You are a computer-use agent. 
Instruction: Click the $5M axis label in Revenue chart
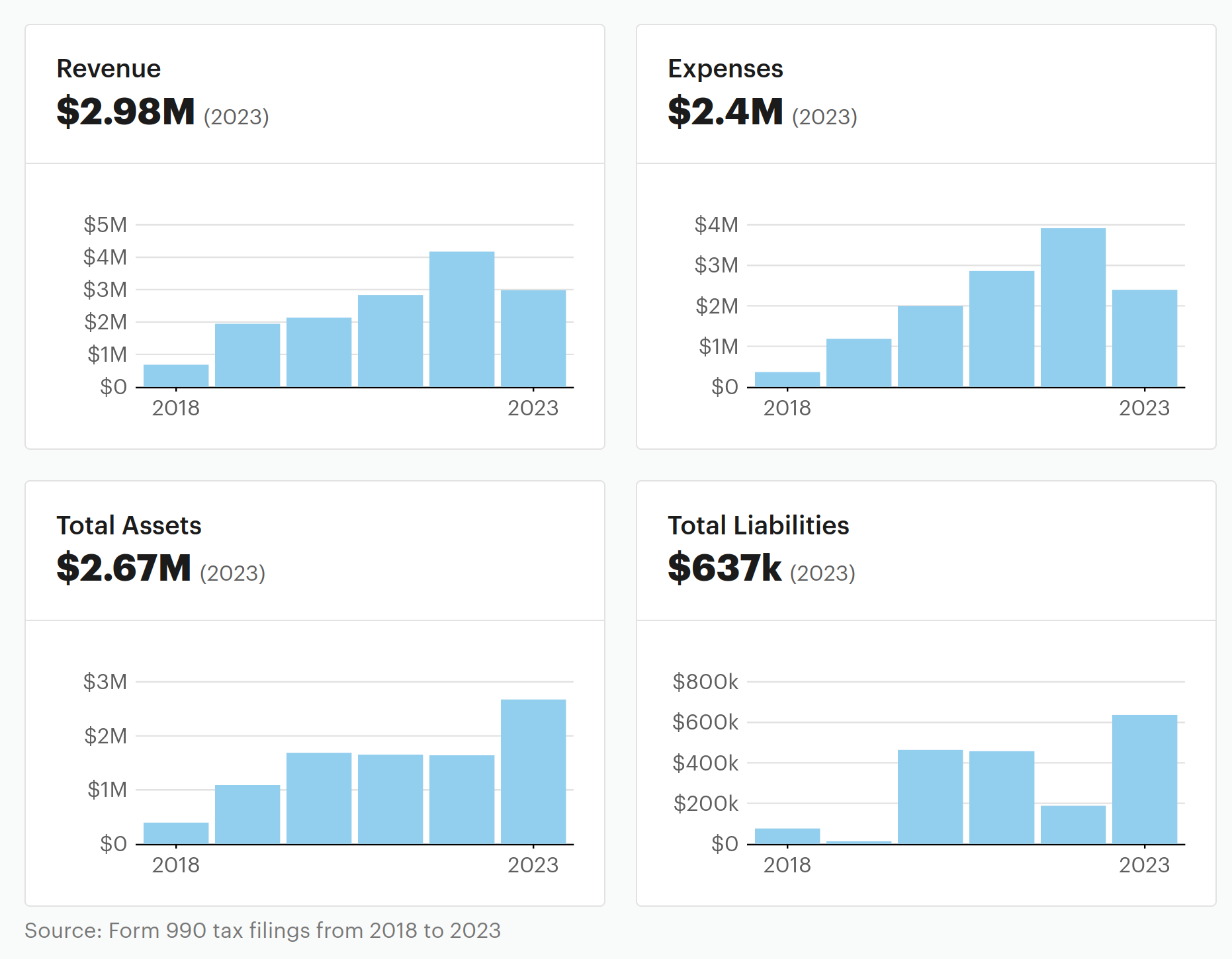coord(105,225)
